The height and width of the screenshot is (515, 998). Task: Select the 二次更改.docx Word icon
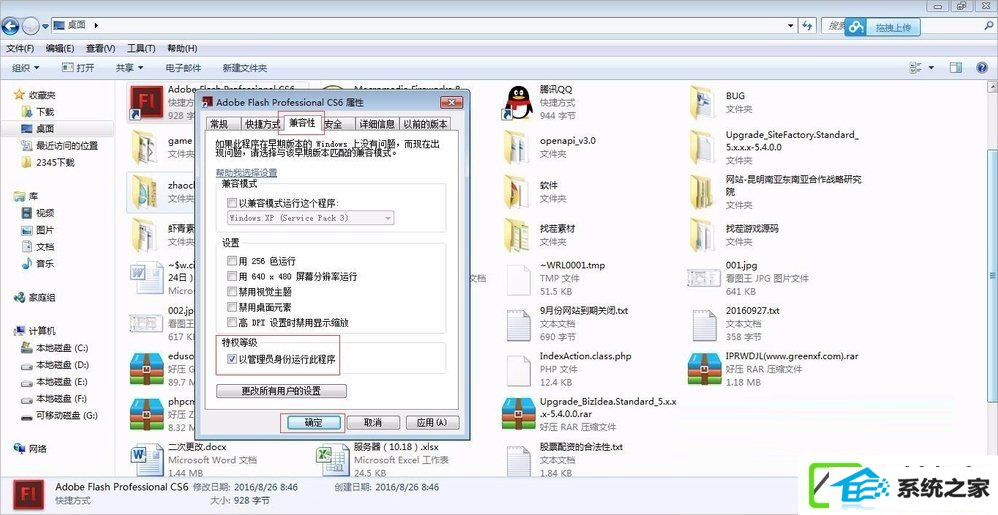tap(145, 461)
